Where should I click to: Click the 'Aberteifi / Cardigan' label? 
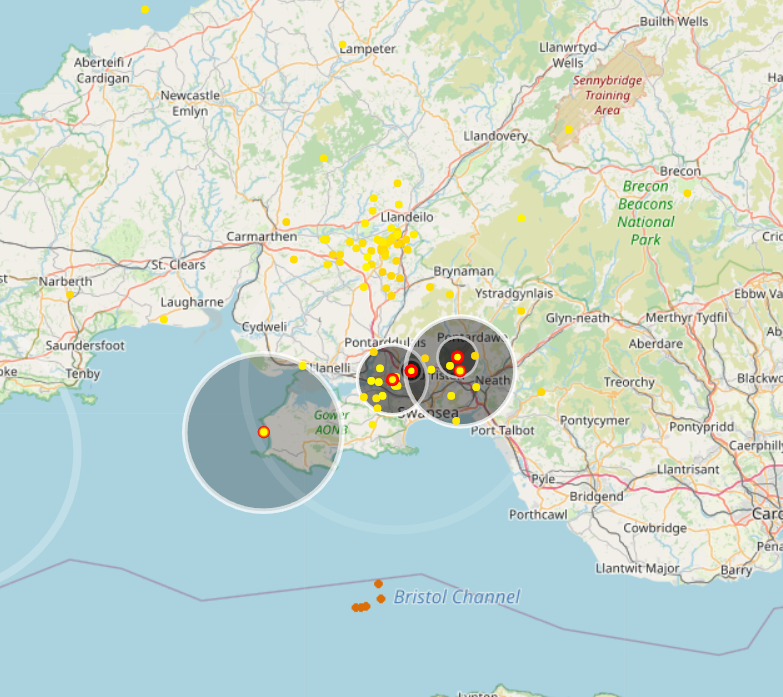103,70
